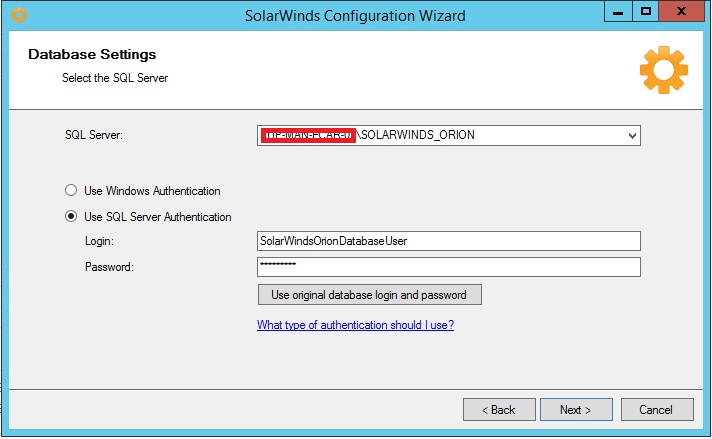Screen dimensions: 712x439
Task: Go back with the Back button
Action: [x=499, y=410]
